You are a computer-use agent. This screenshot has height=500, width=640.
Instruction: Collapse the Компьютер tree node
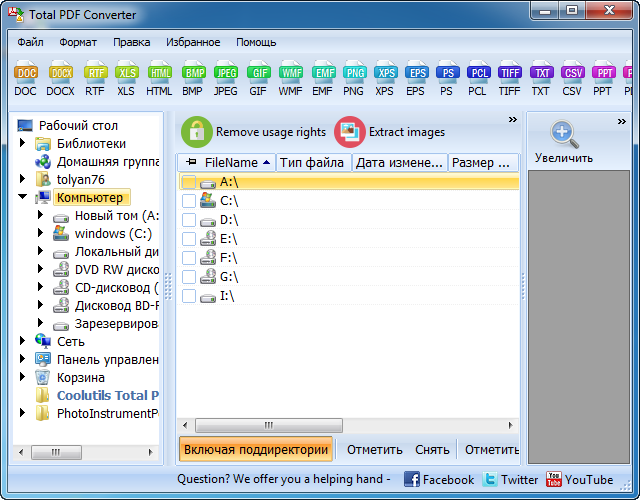23,197
